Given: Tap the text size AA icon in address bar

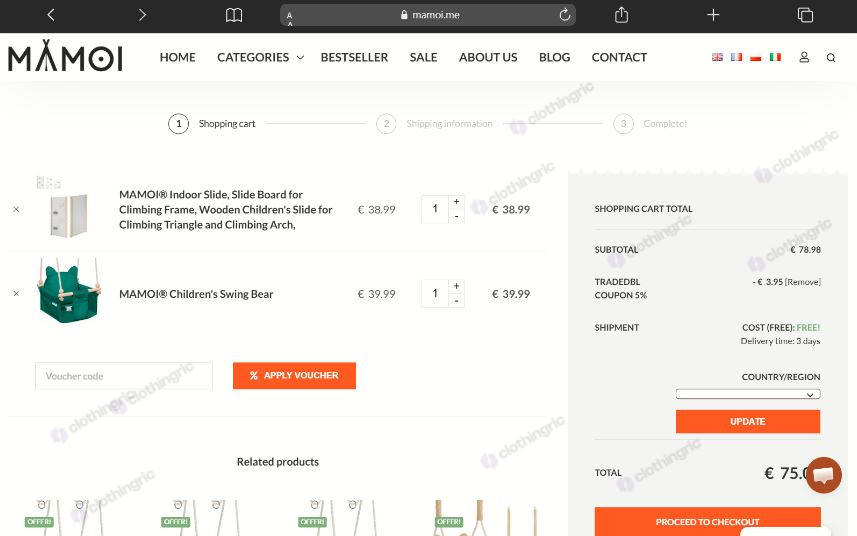Looking at the screenshot, I should 290,18.
